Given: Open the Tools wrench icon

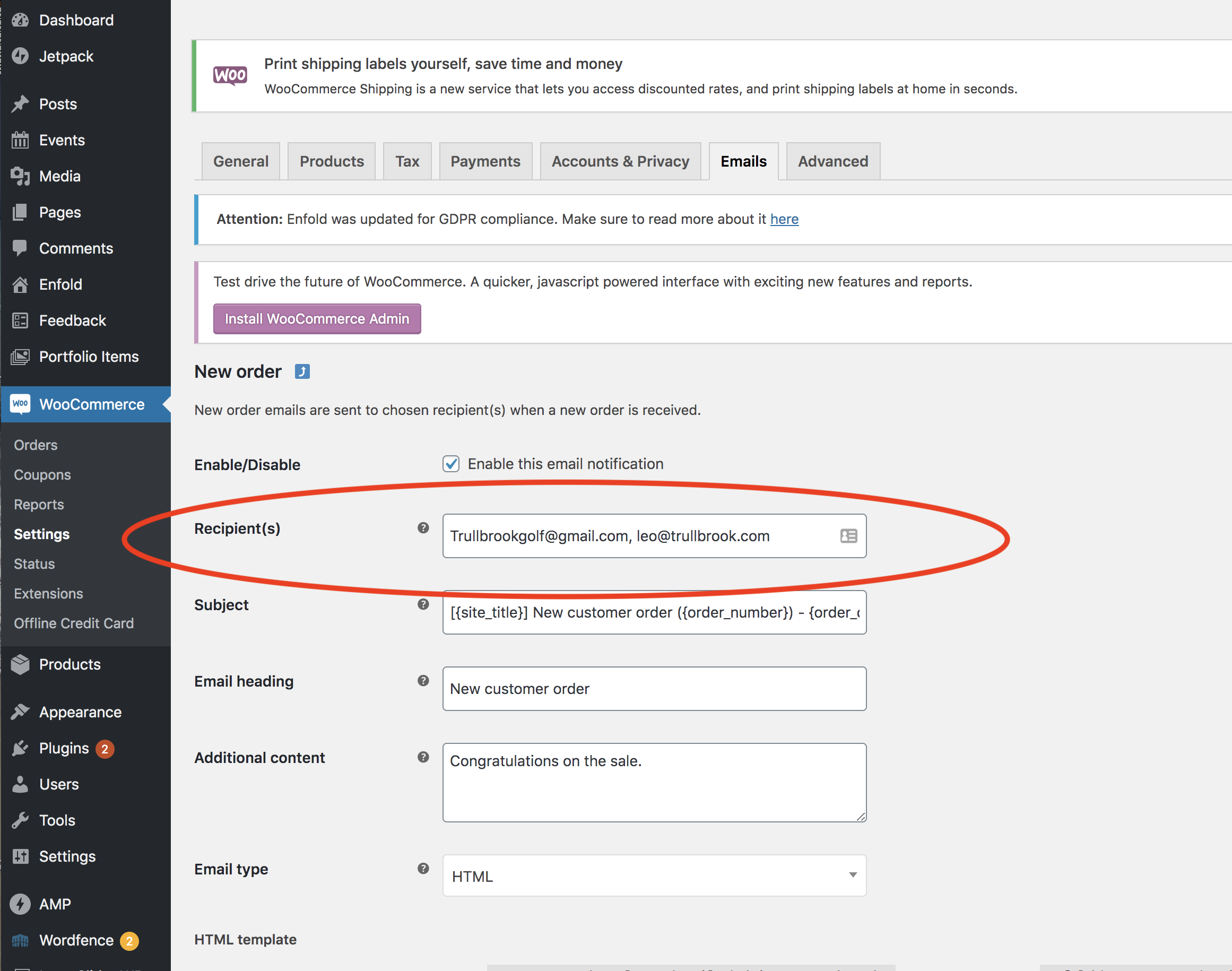Looking at the screenshot, I should (x=20, y=820).
